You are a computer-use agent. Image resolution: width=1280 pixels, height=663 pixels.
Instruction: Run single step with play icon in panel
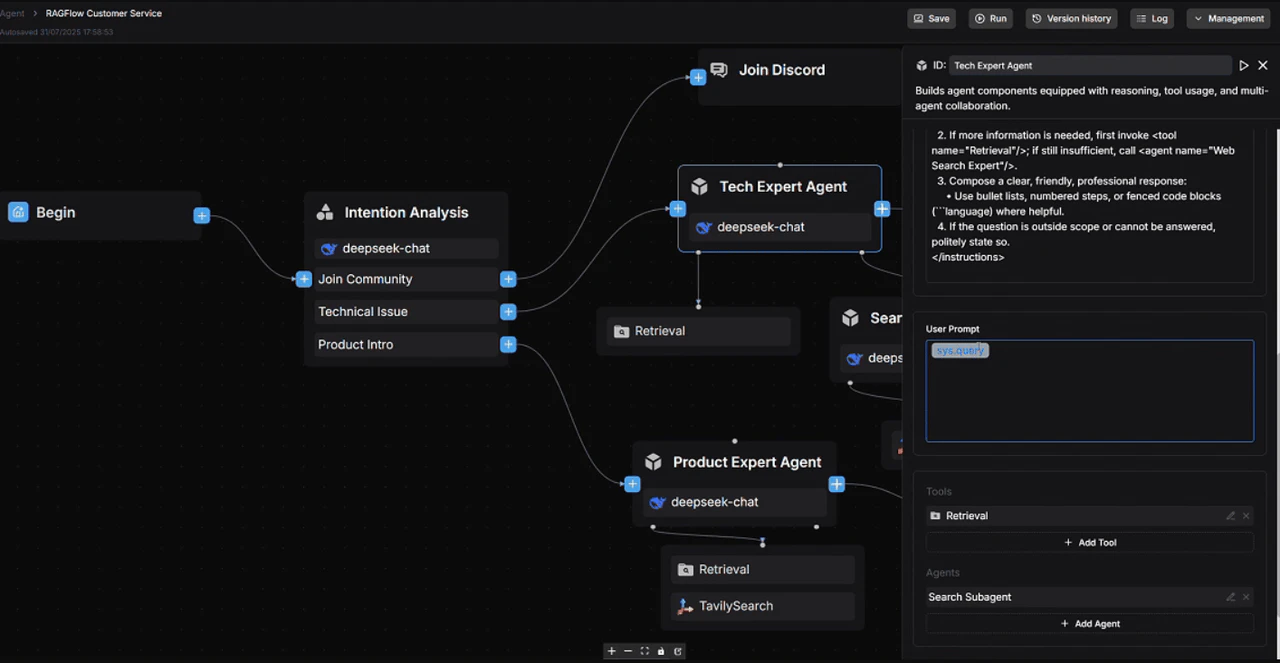(1244, 65)
